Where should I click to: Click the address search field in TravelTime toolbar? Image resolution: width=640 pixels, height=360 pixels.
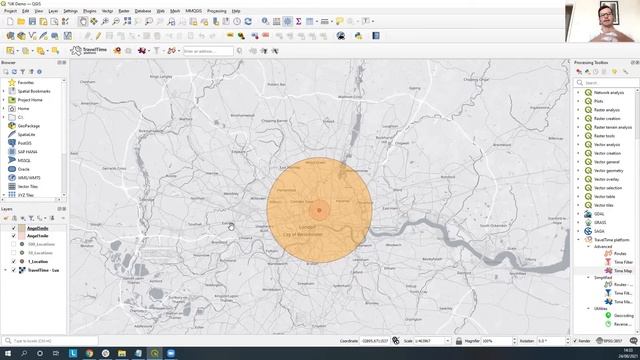point(208,51)
